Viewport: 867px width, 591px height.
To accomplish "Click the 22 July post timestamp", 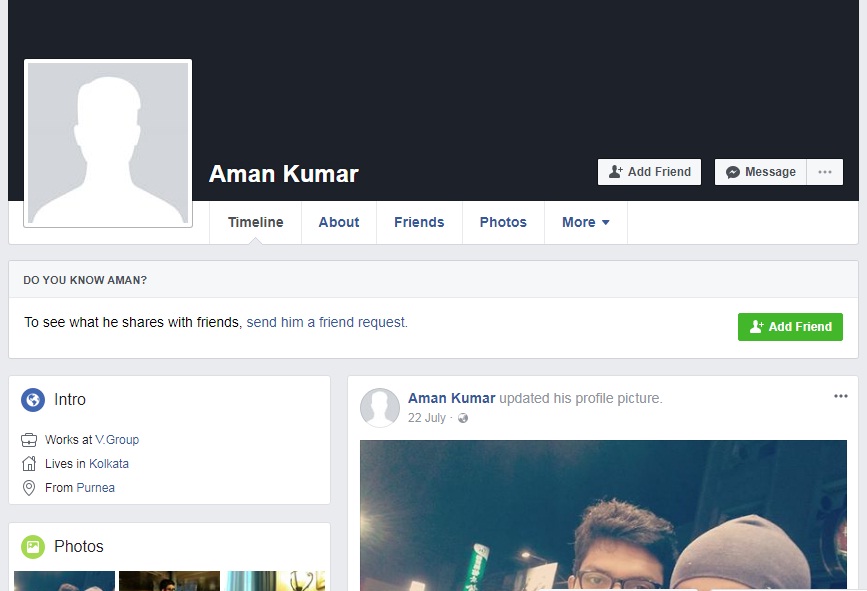I will point(426,418).
